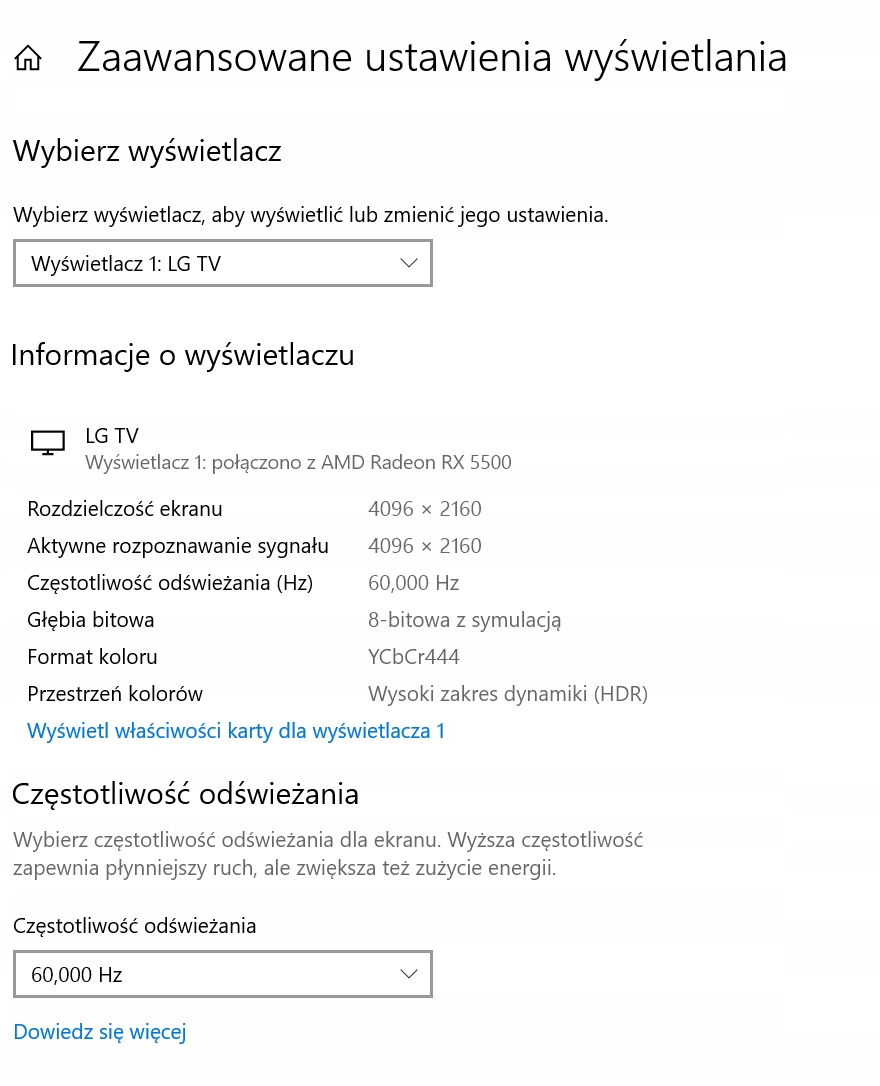Open the 60,000 Hz refresh rate combo box

tap(222, 974)
